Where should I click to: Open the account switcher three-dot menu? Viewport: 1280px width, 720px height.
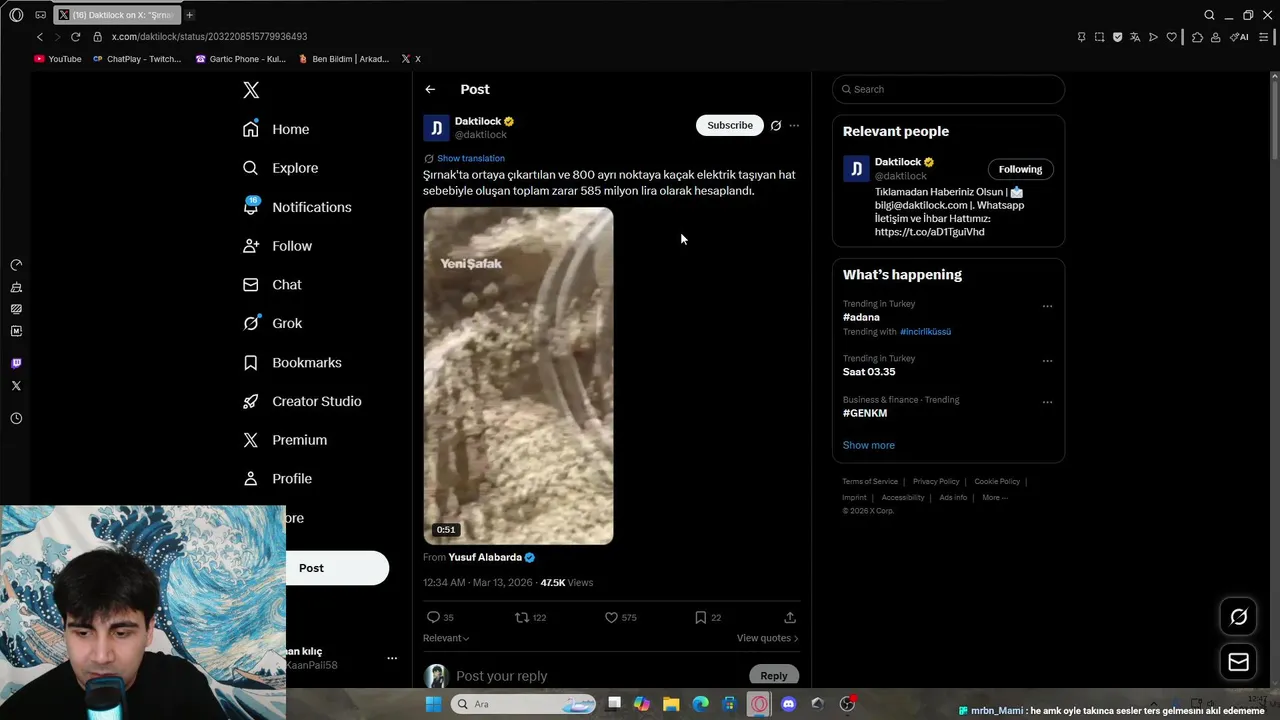(392, 658)
